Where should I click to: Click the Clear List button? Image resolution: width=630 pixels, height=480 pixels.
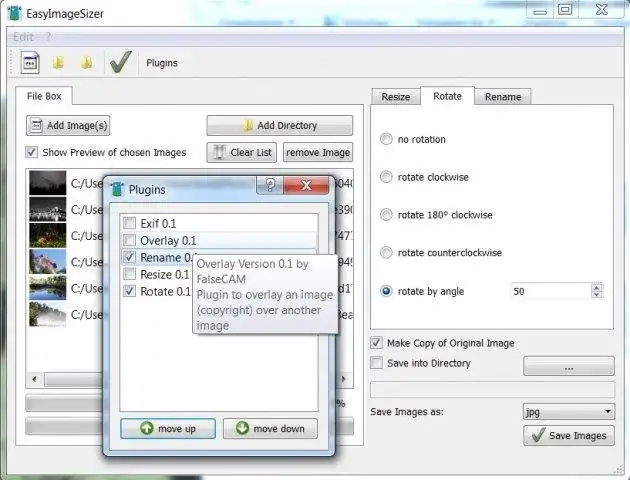241,152
